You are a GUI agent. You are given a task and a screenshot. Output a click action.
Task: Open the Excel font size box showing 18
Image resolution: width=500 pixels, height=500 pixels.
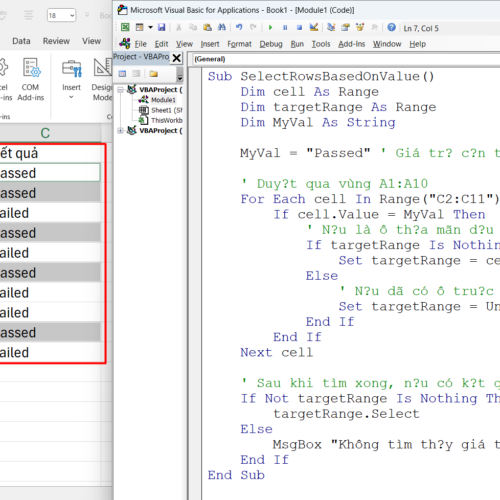pos(61,15)
